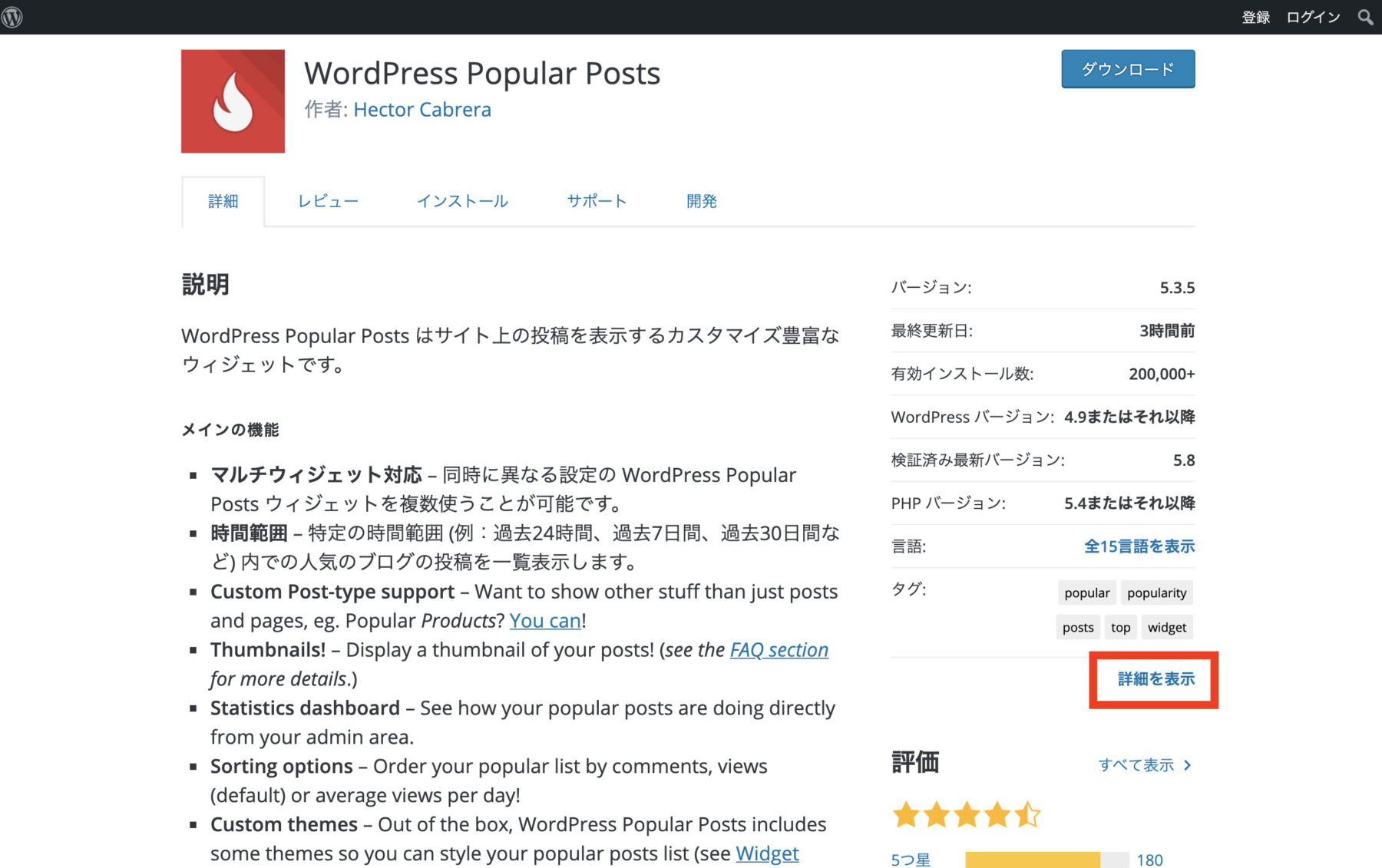This screenshot has height=868, width=1382.
Task: Click 5.4またはそれ以降 PHP version value
Action: [x=1129, y=503]
